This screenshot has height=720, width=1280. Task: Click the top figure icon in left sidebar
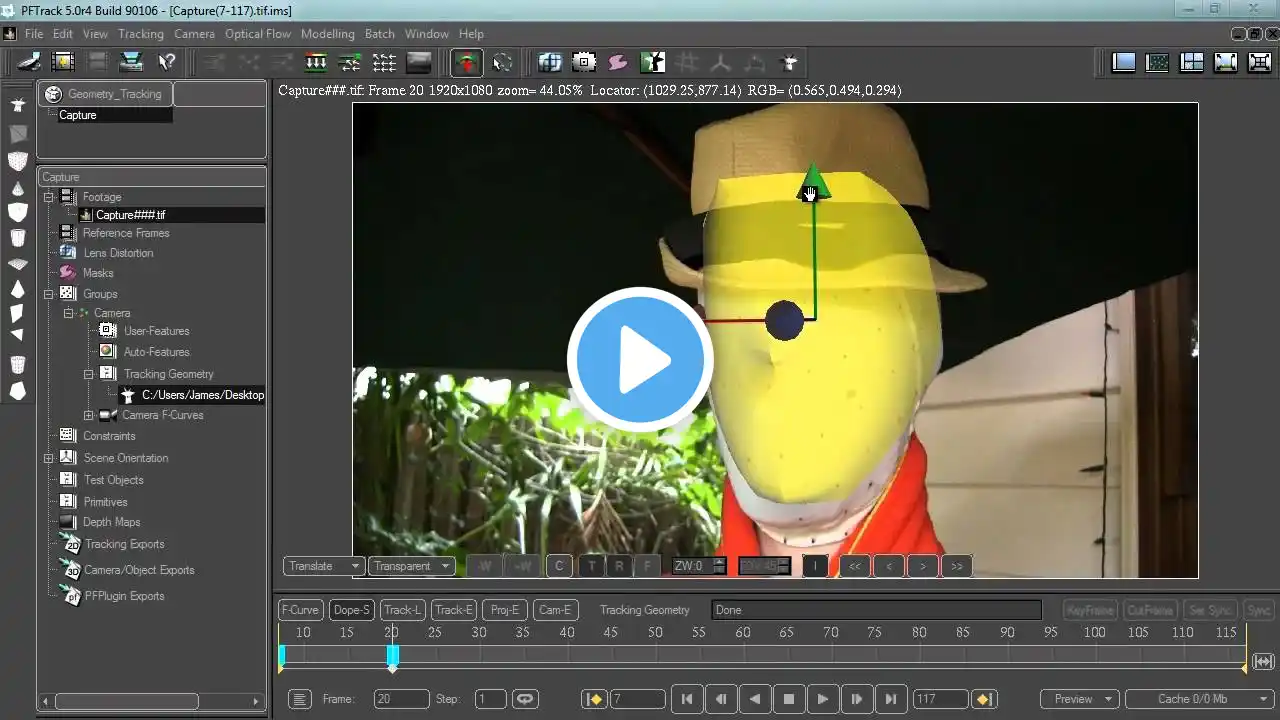pos(17,105)
